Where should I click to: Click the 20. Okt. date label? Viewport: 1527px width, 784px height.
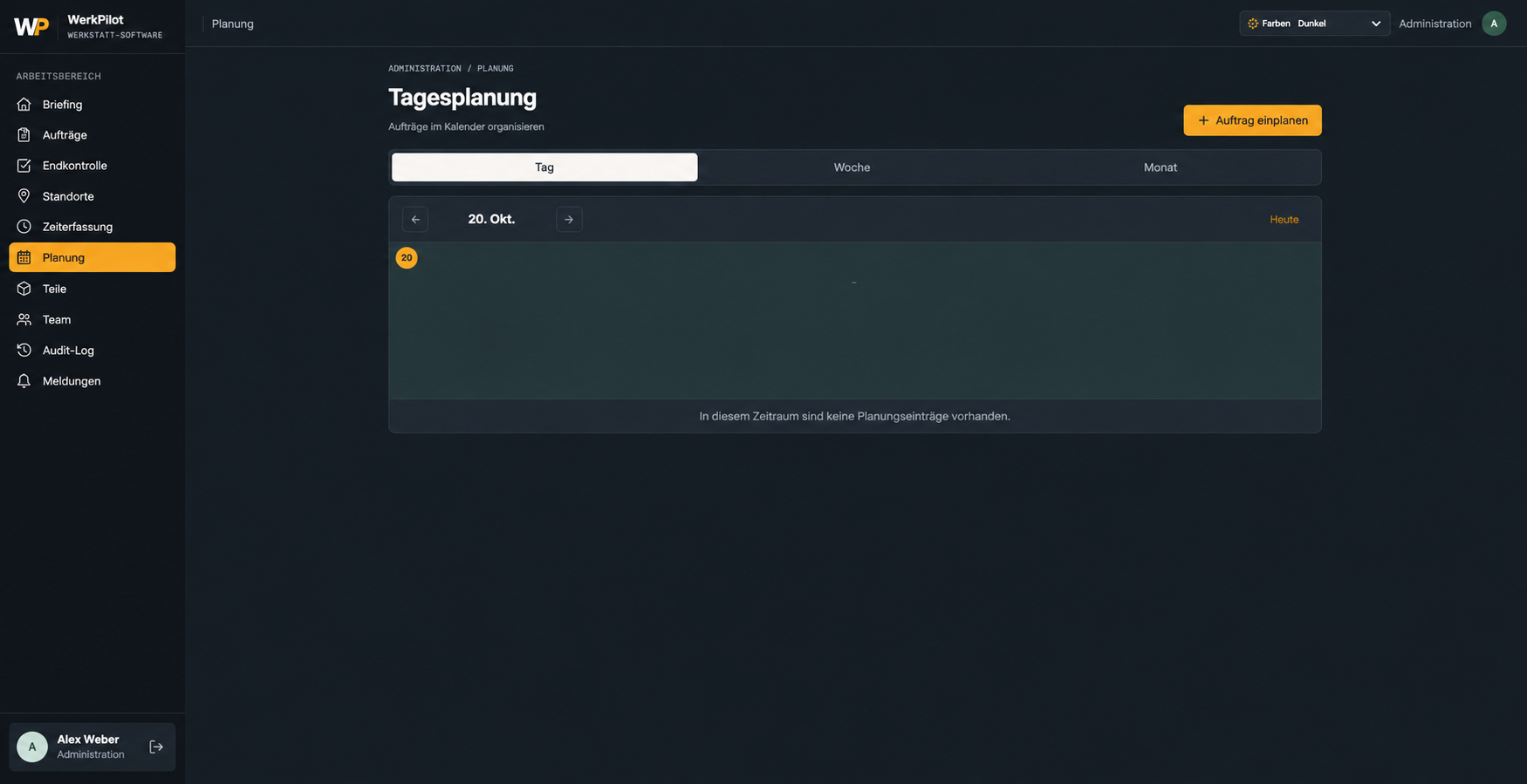491,220
